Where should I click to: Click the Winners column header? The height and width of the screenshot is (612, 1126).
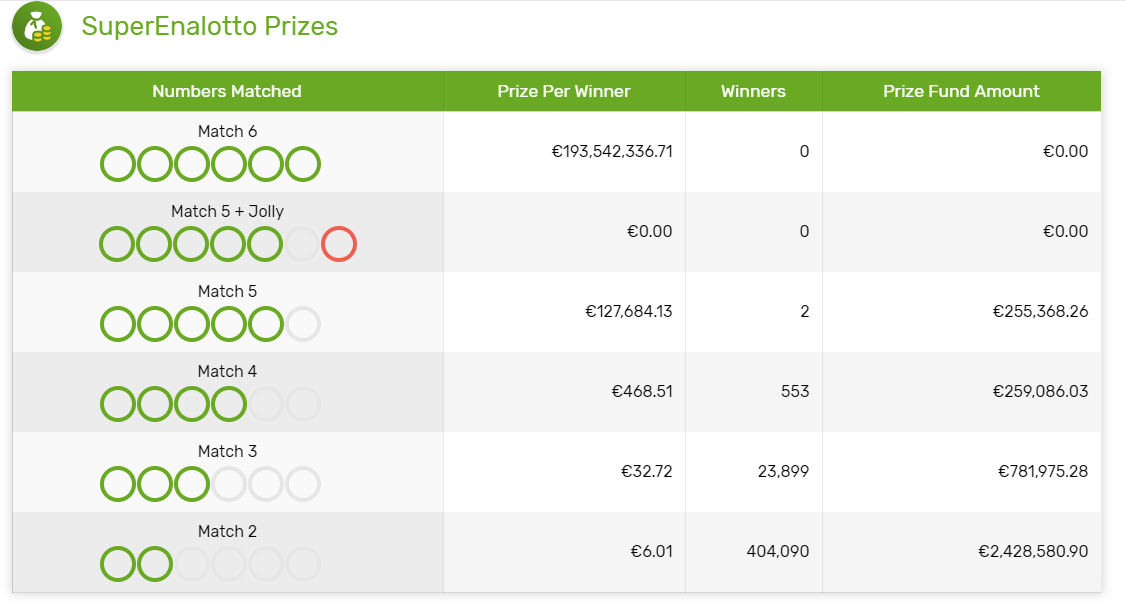pyautogui.click(x=753, y=91)
